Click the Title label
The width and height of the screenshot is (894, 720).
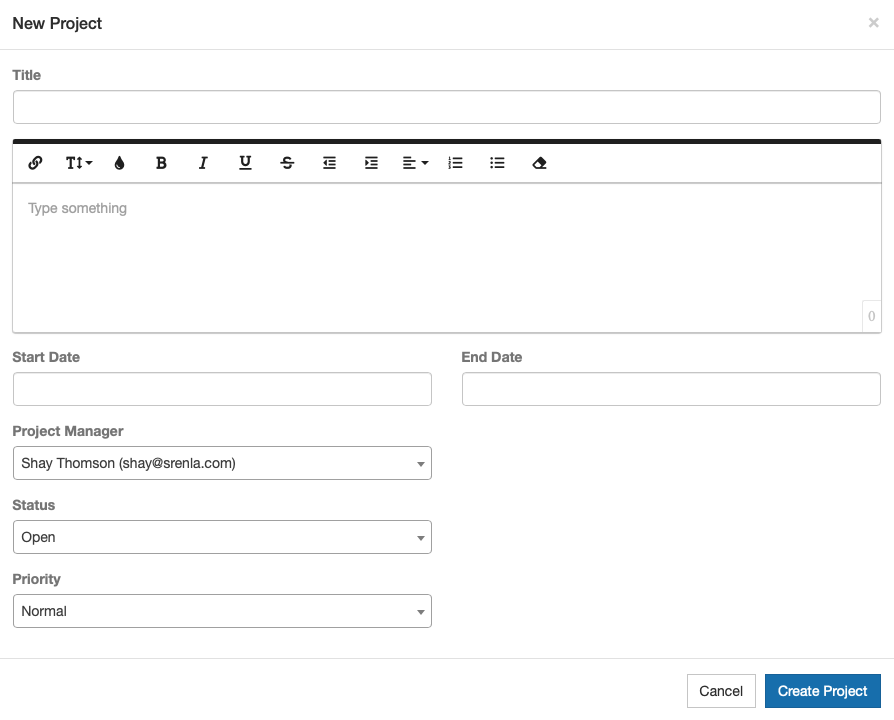pyautogui.click(x=27, y=75)
